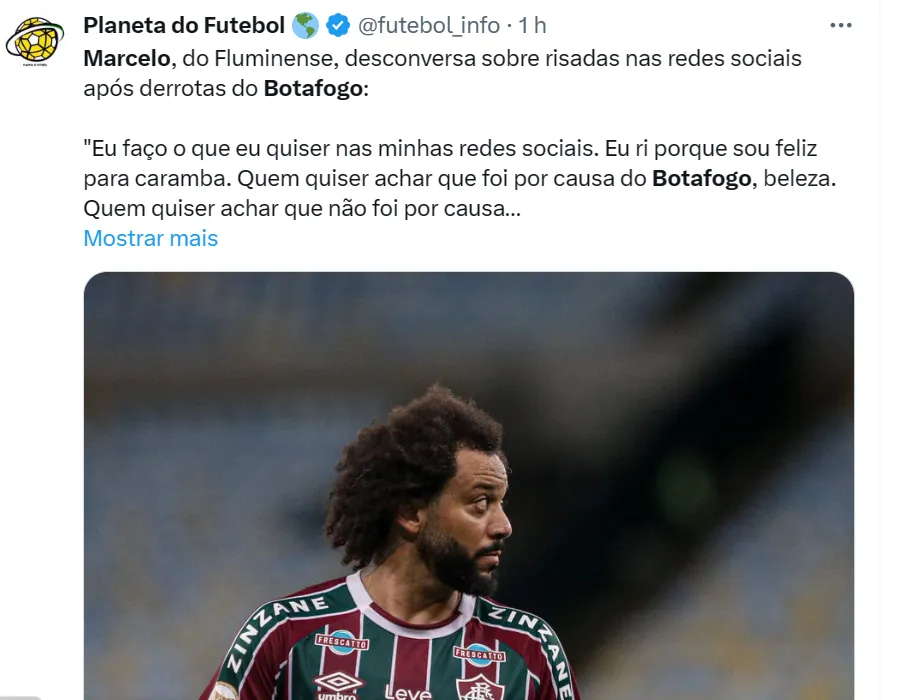Open the tweet's three-dot more options menu

click(840, 26)
